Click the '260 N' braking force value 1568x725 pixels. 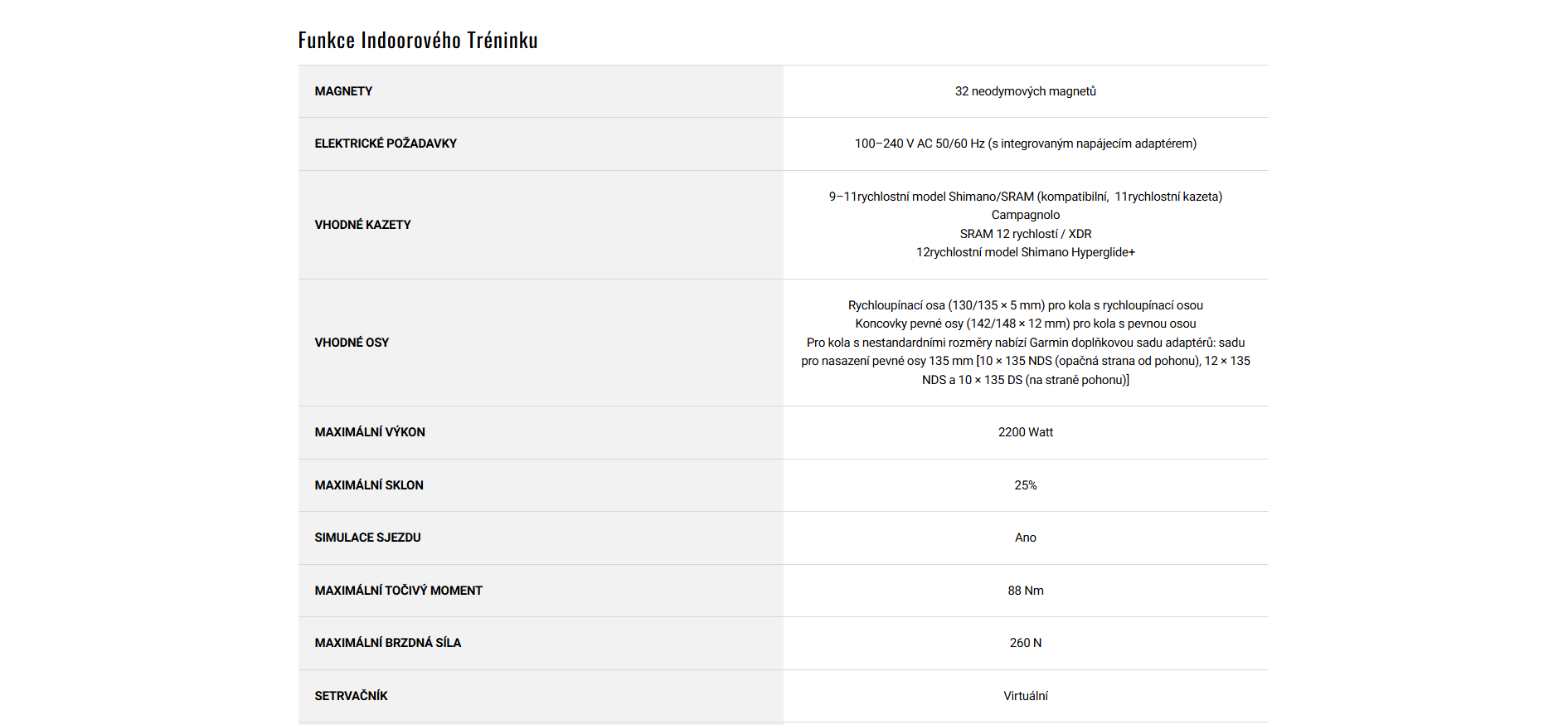tap(1025, 643)
